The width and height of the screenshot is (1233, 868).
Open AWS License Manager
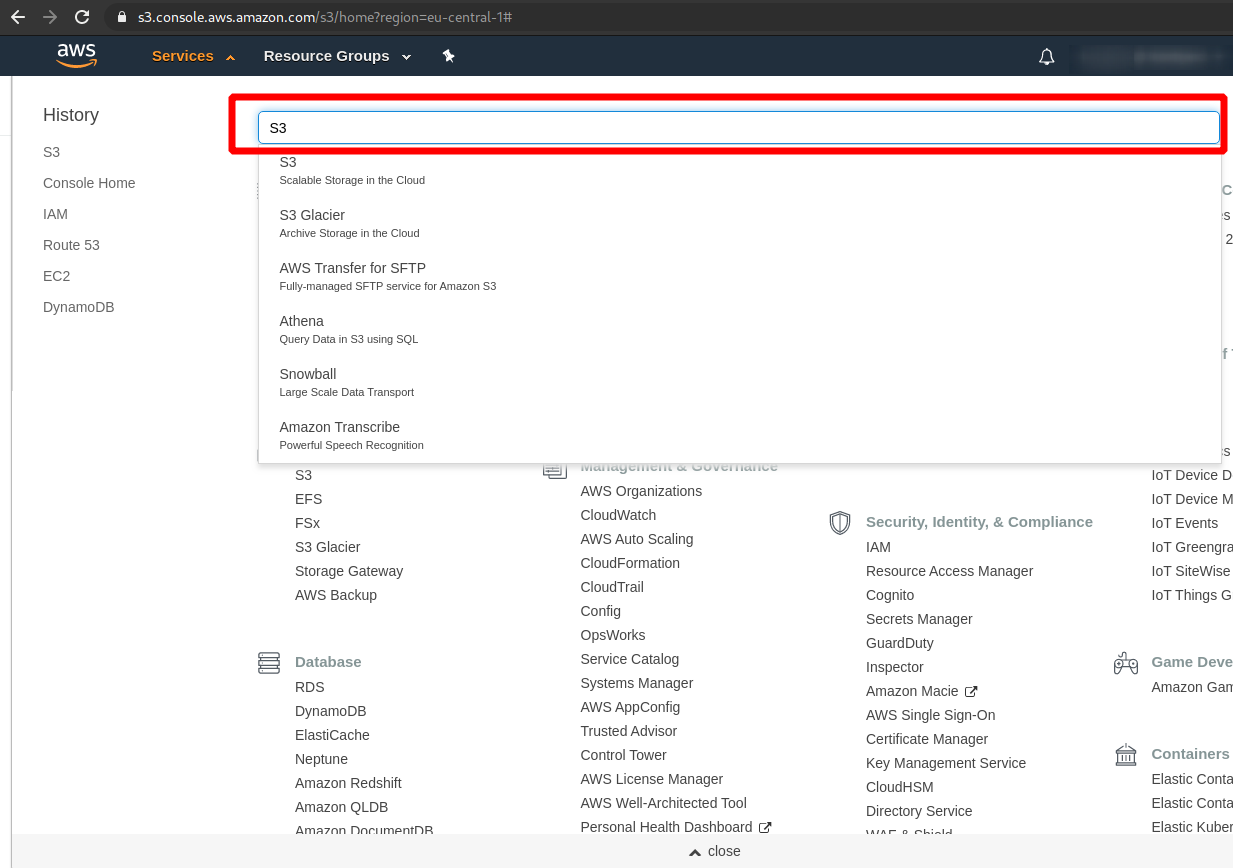tap(651, 779)
